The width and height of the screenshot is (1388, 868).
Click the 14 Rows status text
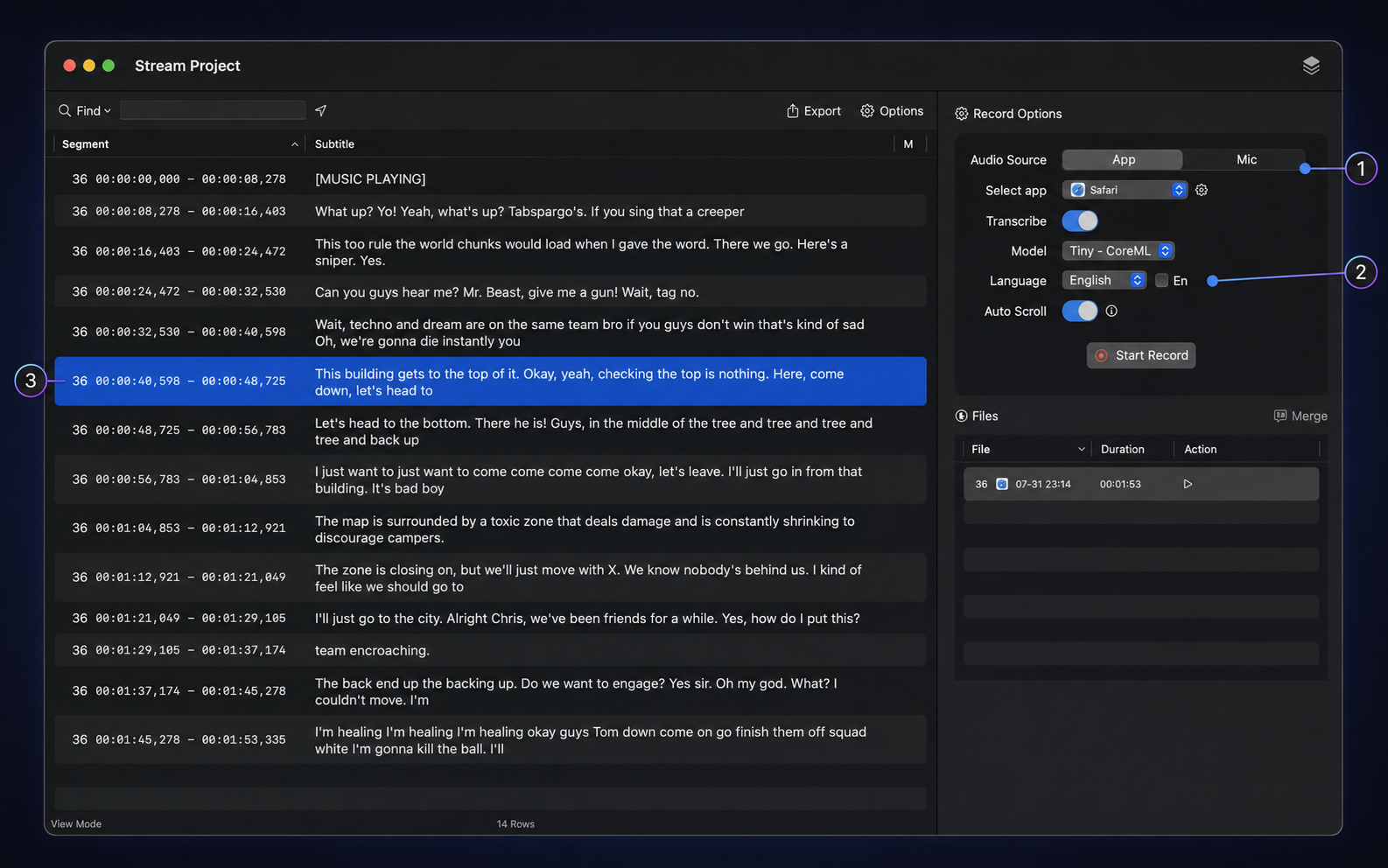515,823
